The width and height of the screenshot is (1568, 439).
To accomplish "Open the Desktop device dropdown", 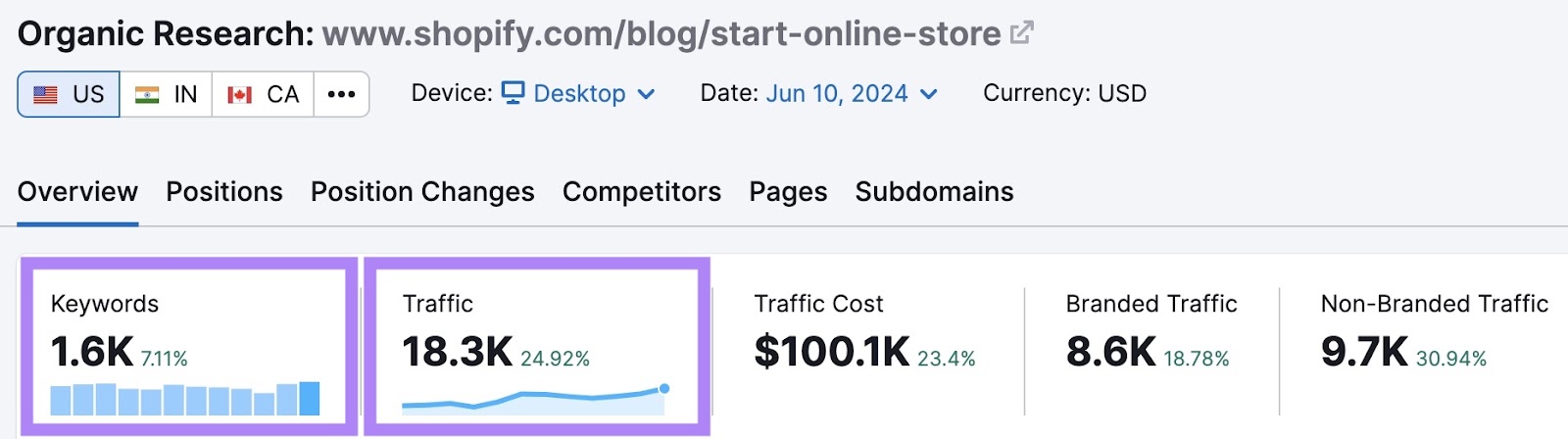I will tap(578, 94).
